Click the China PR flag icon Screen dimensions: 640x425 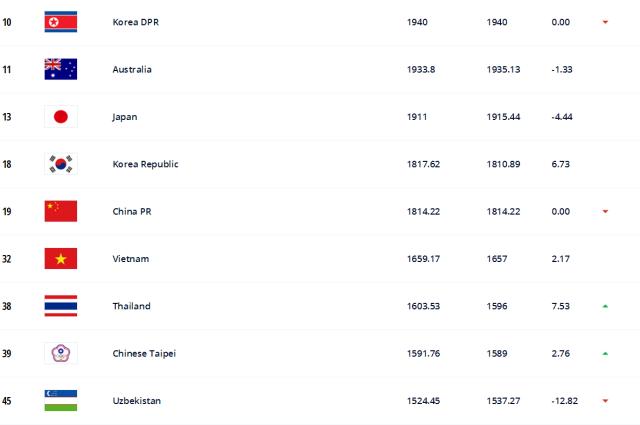coord(60,211)
